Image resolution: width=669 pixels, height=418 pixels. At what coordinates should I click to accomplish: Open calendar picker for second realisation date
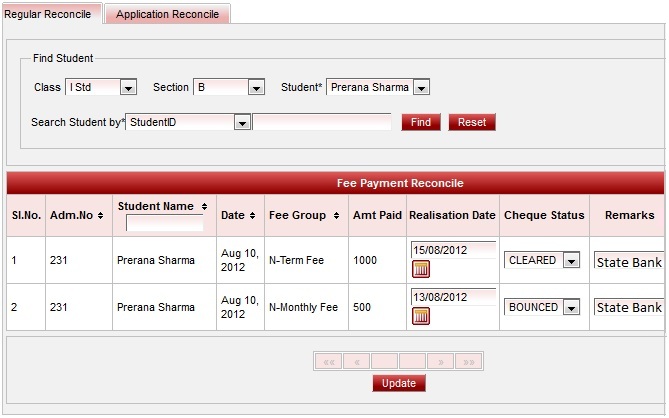tap(420, 316)
